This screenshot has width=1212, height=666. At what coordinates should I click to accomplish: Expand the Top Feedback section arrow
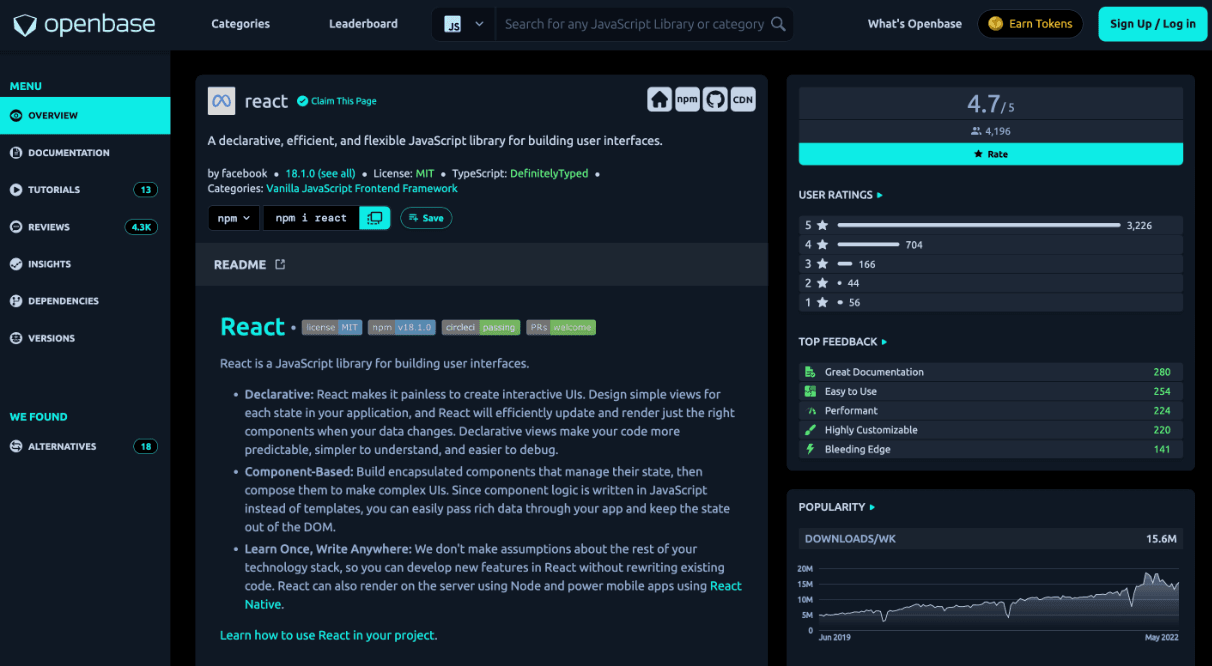pyautogui.click(x=885, y=342)
